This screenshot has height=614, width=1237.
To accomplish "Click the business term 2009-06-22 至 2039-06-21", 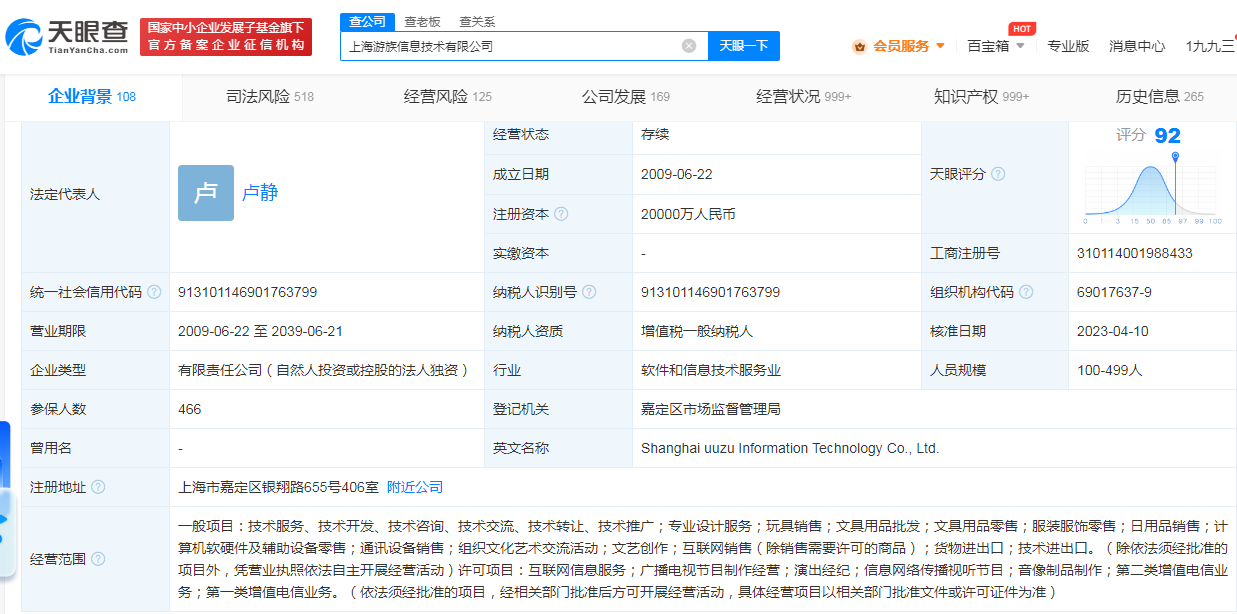I will tap(261, 331).
